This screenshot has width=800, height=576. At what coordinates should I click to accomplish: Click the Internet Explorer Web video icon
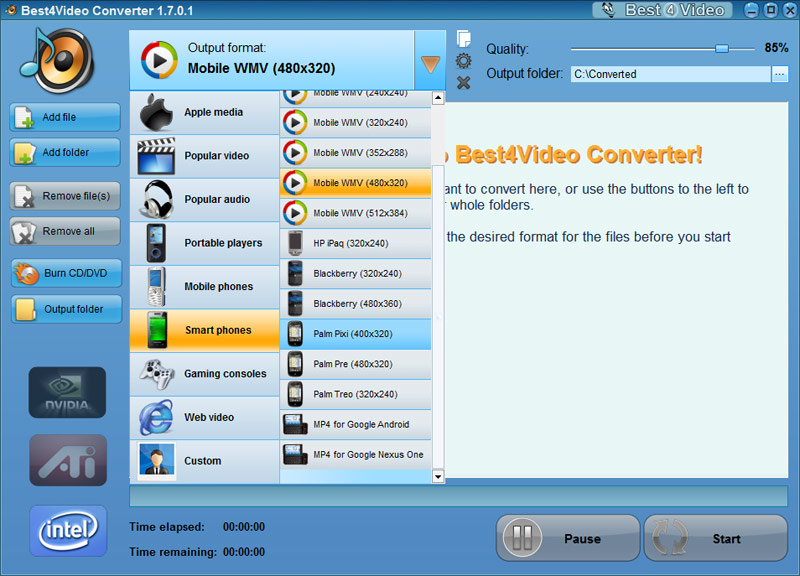pyautogui.click(x=156, y=417)
